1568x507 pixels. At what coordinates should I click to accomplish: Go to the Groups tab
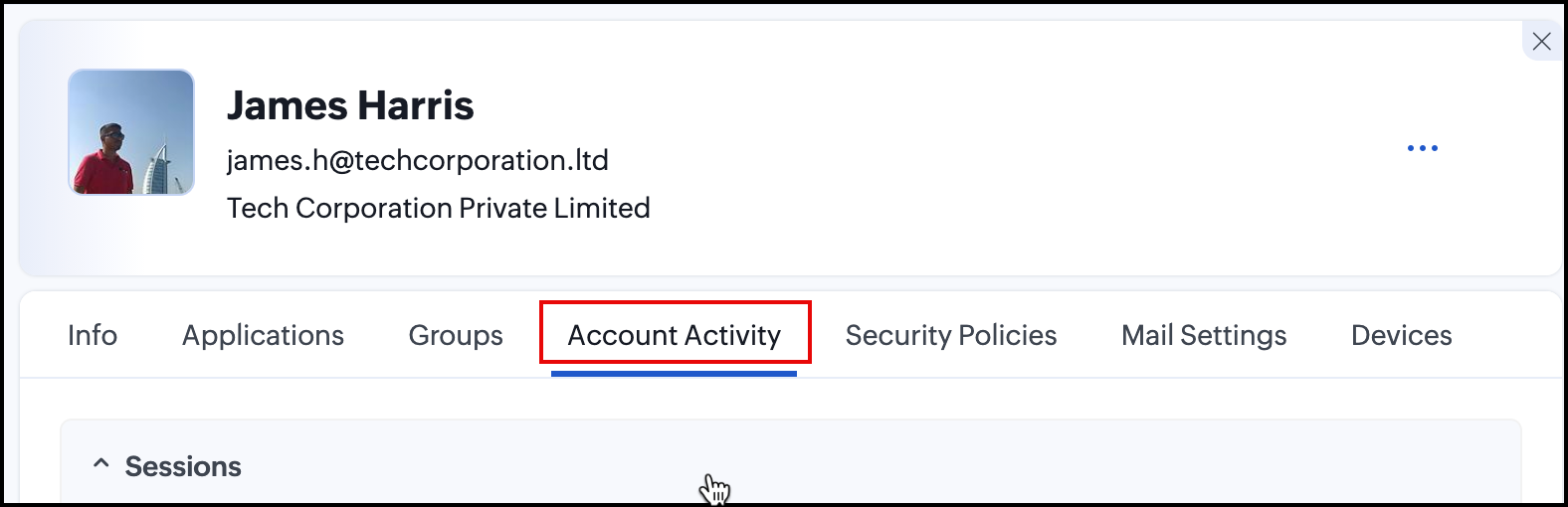coord(456,335)
